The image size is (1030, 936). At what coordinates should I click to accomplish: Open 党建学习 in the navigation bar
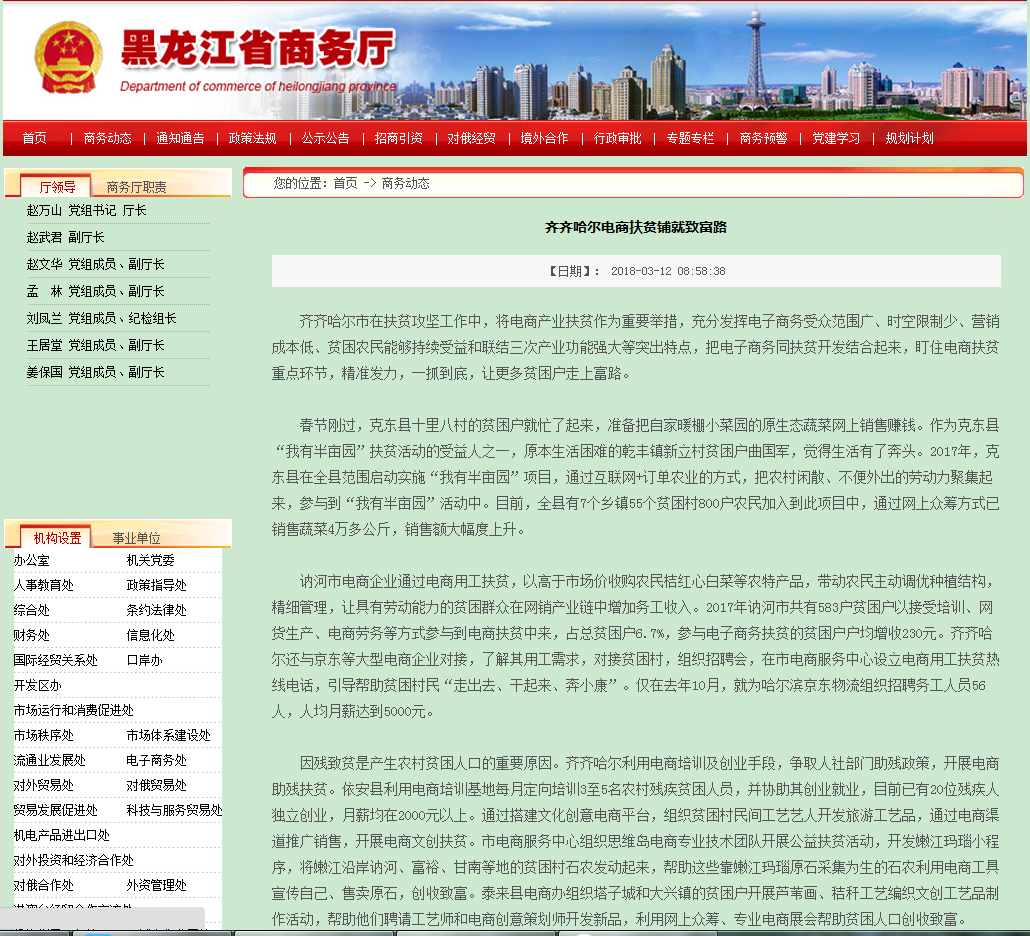[x=836, y=139]
